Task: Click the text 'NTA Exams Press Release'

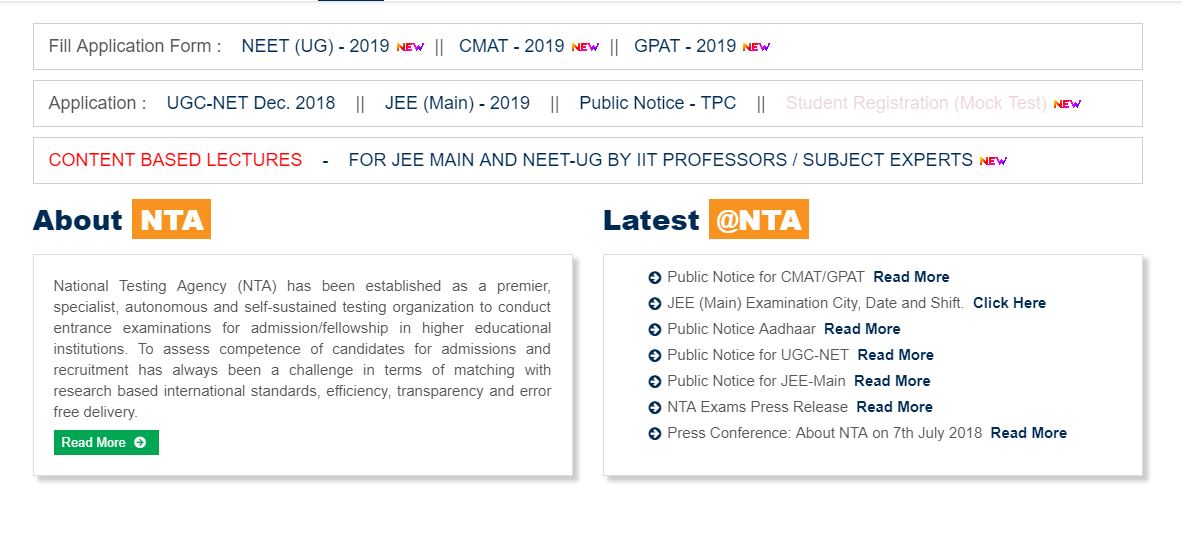Action: pos(758,407)
